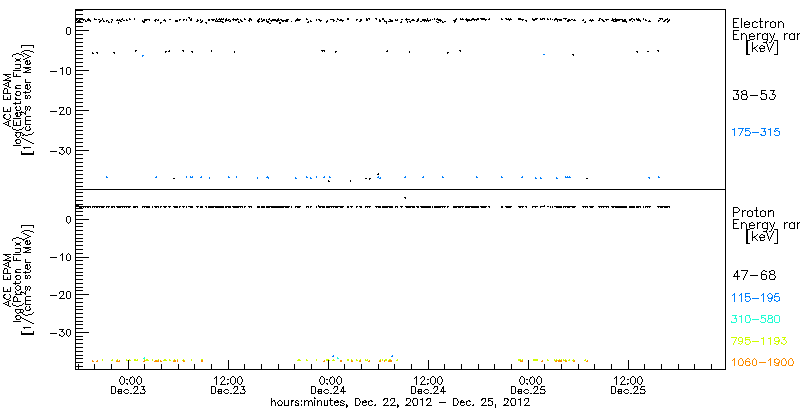Click the proton 47-68 keV legend label
Screen dimensions: 800x410
(754, 276)
